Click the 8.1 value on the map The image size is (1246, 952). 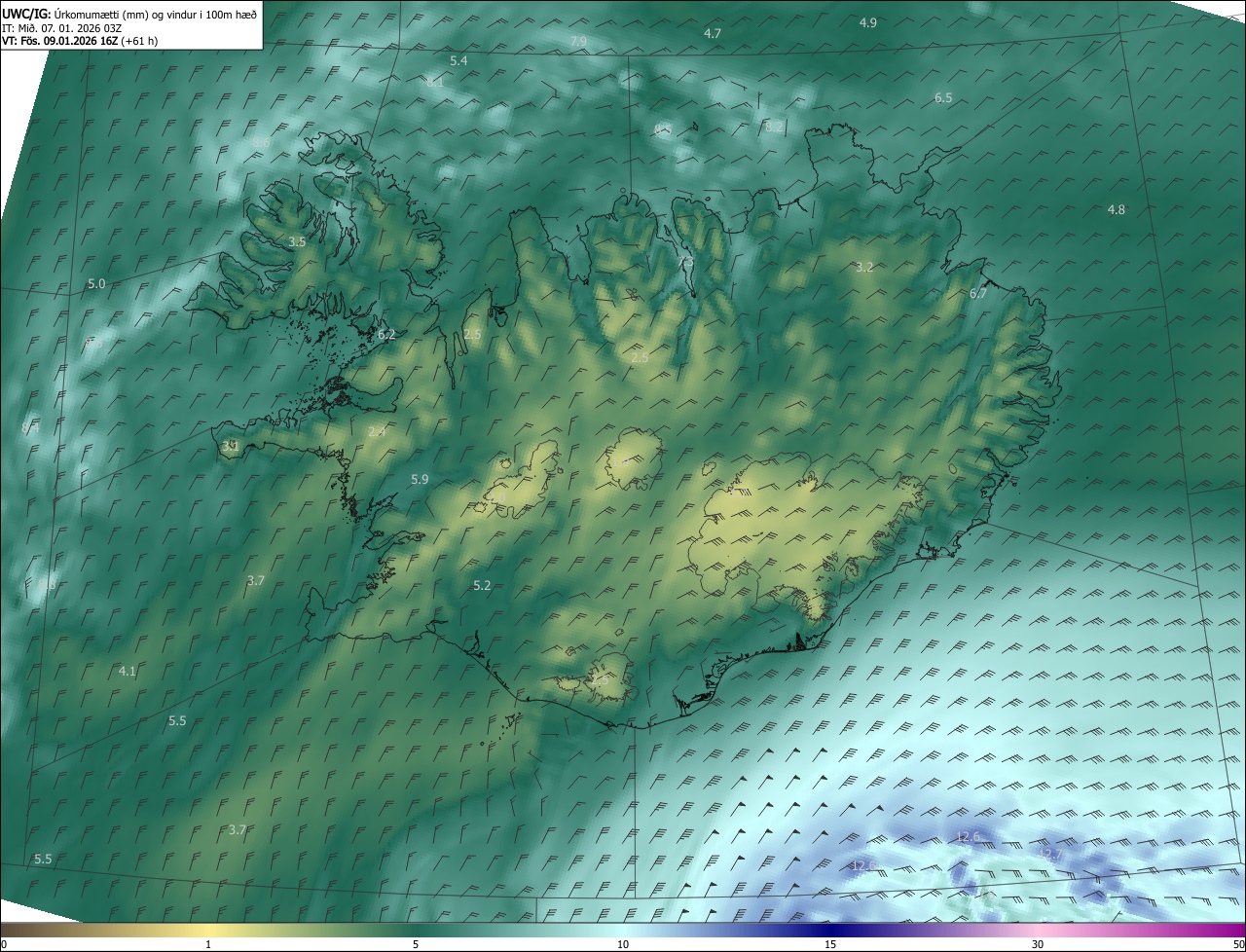click(435, 83)
